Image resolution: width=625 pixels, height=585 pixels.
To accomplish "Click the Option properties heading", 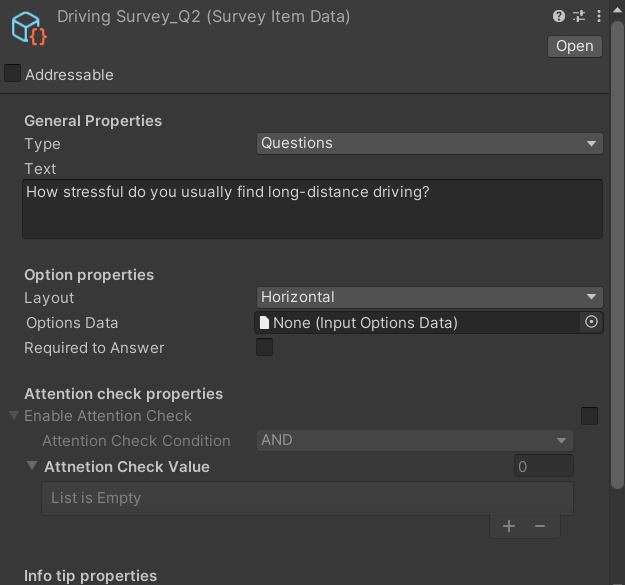I will 89,275.
